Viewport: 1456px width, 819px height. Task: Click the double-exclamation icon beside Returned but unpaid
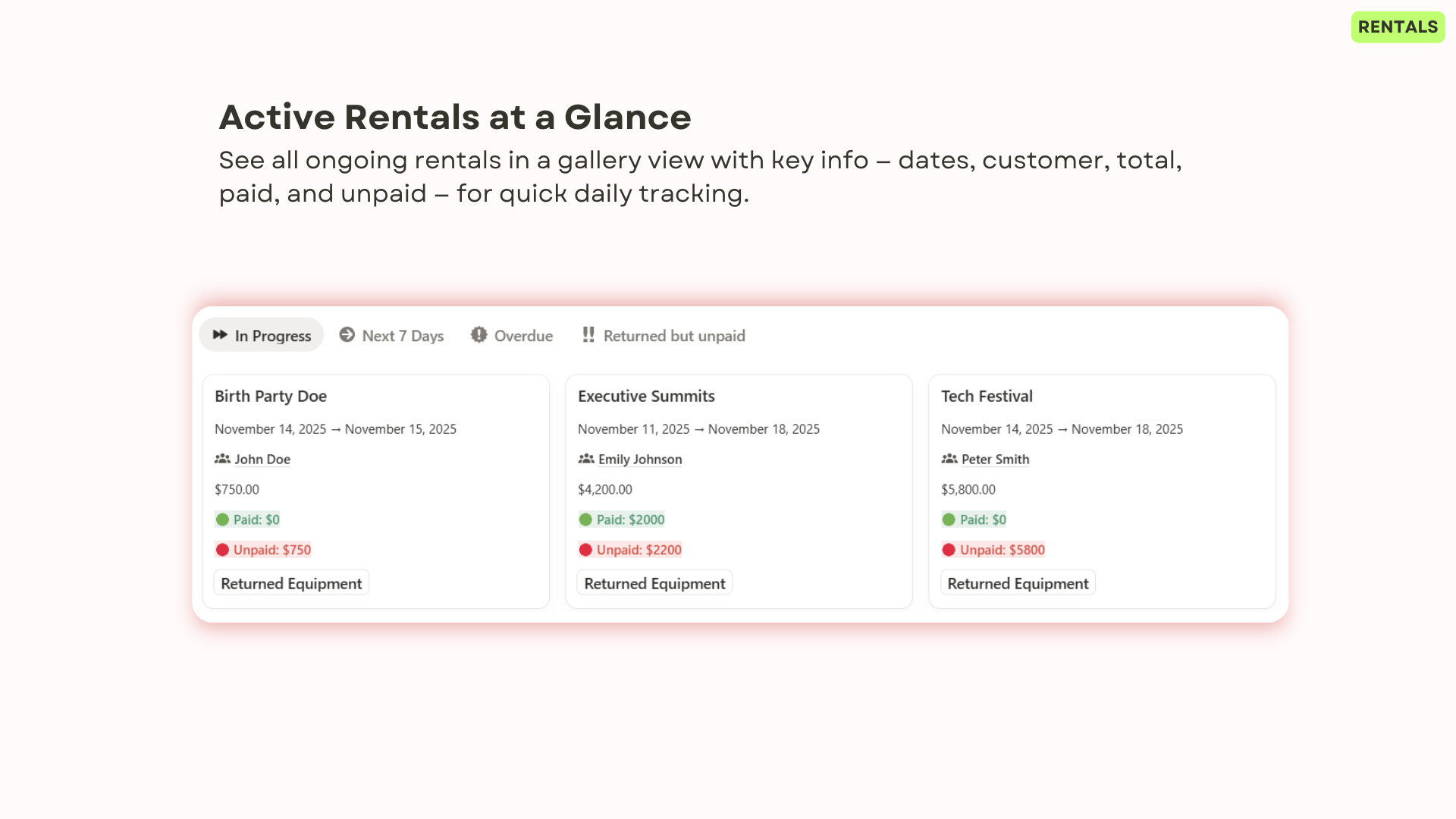pyautogui.click(x=588, y=334)
